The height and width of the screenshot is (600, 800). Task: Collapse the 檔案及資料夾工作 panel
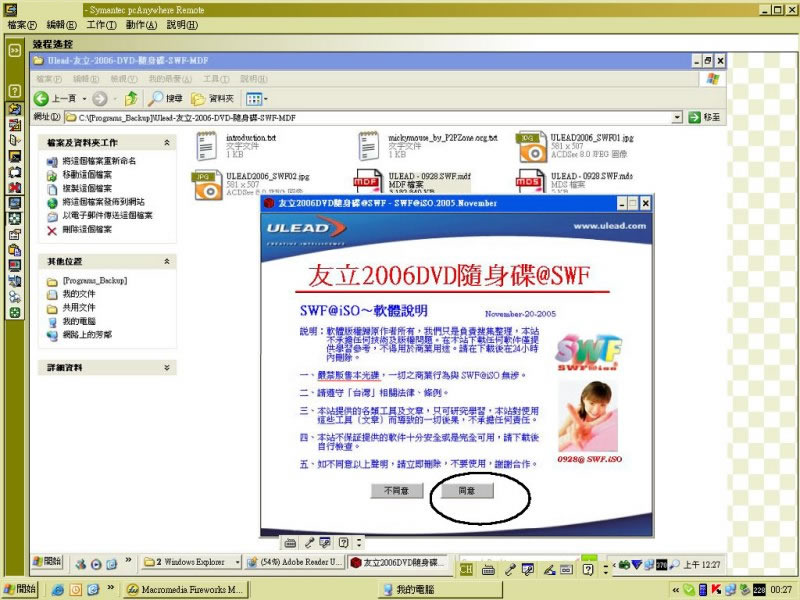tap(167, 143)
